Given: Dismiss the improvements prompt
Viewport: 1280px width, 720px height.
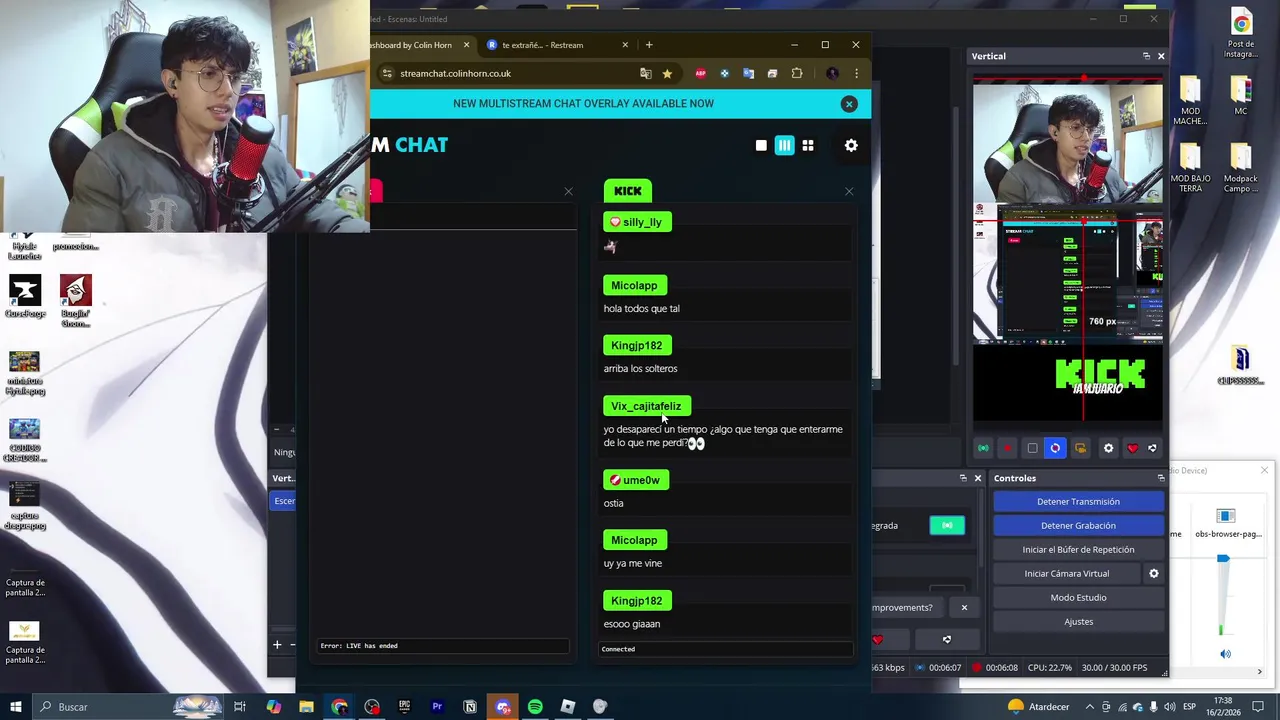Looking at the screenshot, I should (x=964, y=608).
